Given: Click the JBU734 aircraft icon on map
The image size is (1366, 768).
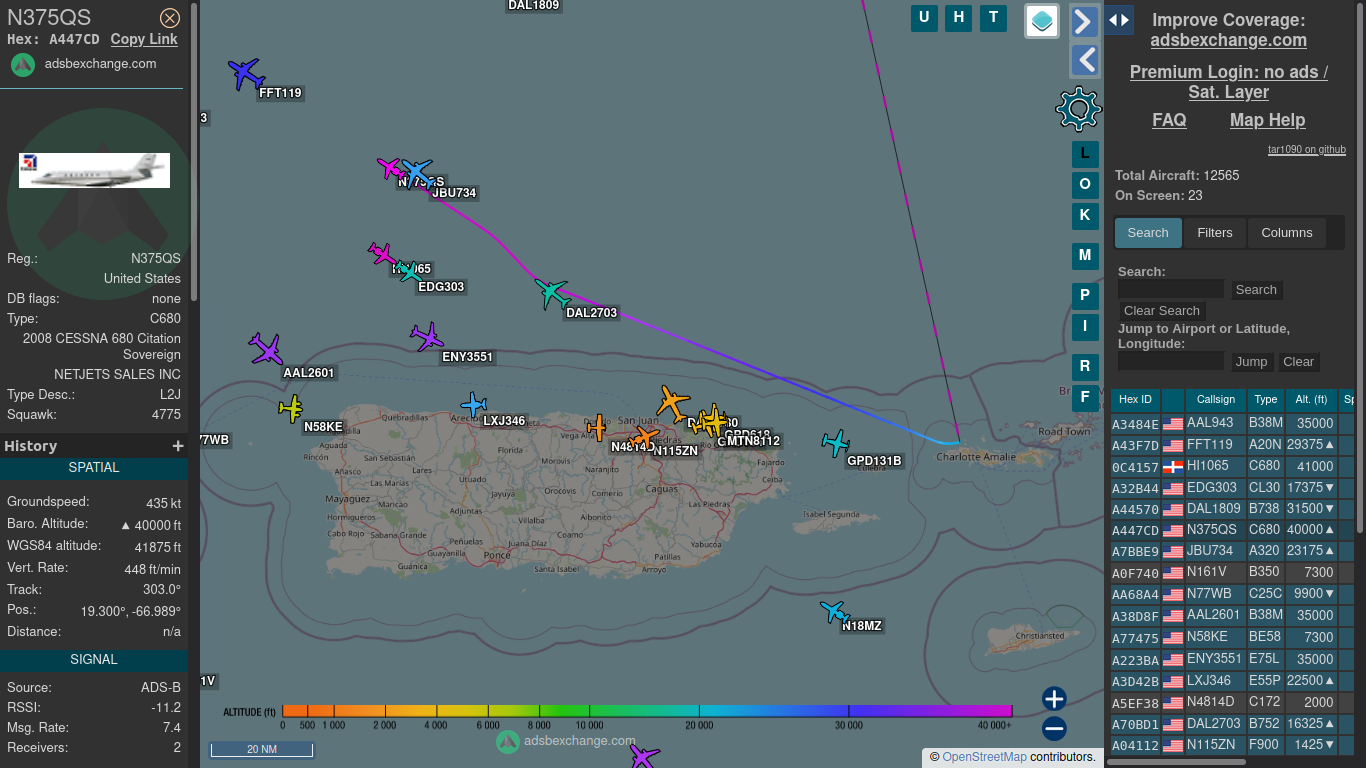Looking at the screenshot, I should pyautogui.click(x=417, y=171).
